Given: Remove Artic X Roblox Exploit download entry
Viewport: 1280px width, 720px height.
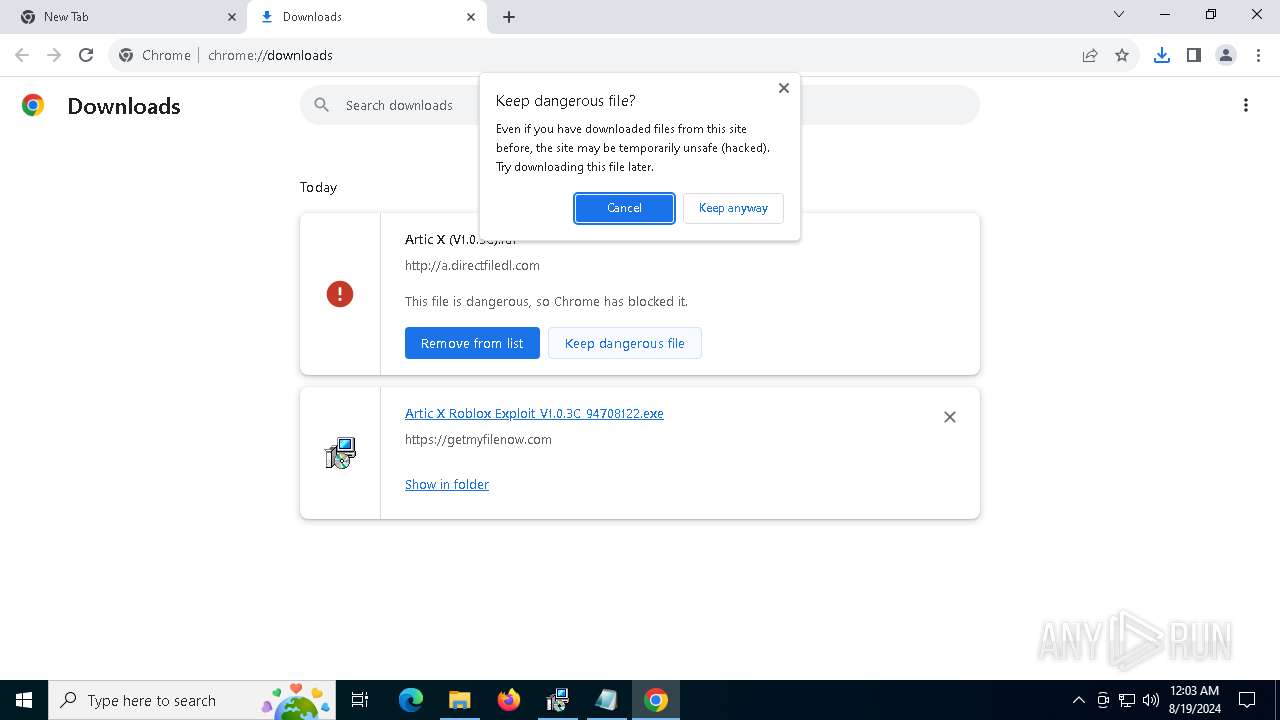Looking at the screenshot, I should pos(950,417).
